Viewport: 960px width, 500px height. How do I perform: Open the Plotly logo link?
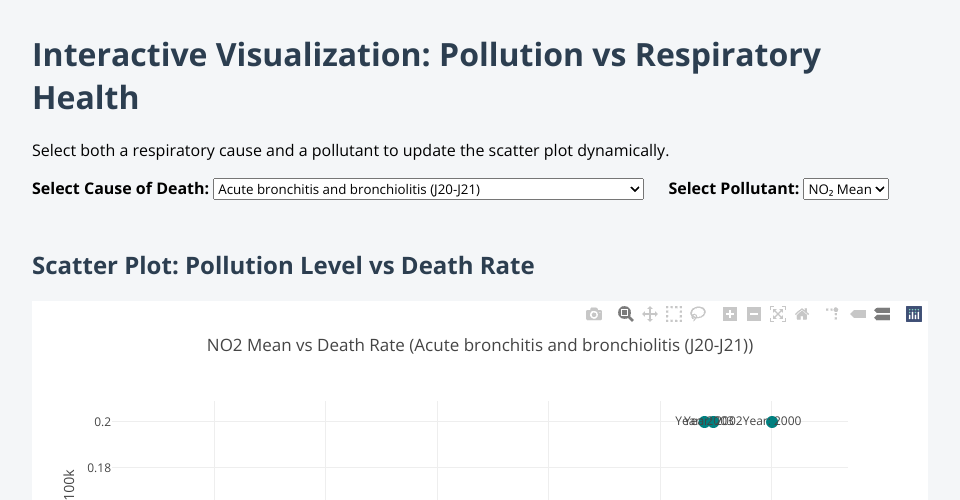click(x=913, y=314)
